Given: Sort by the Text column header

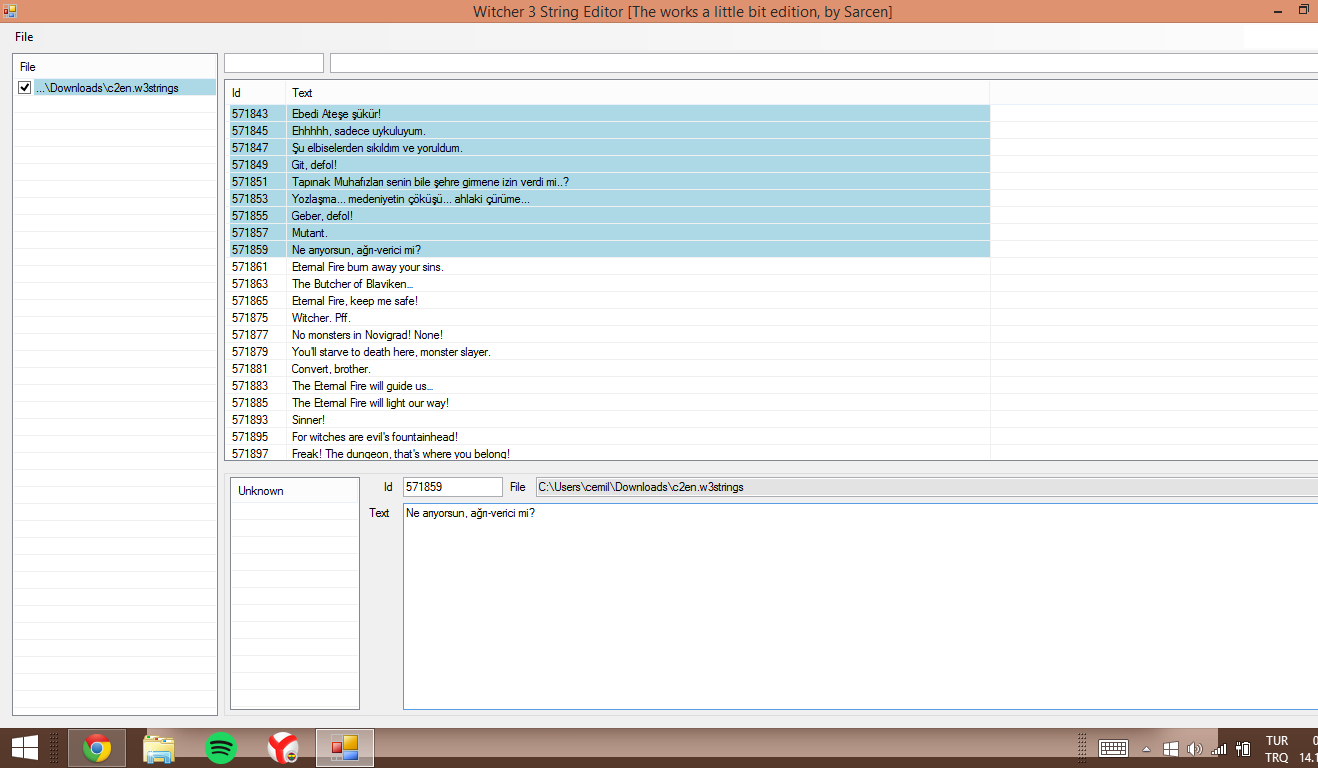Looking at the screenshot, I should click(638, 92).
